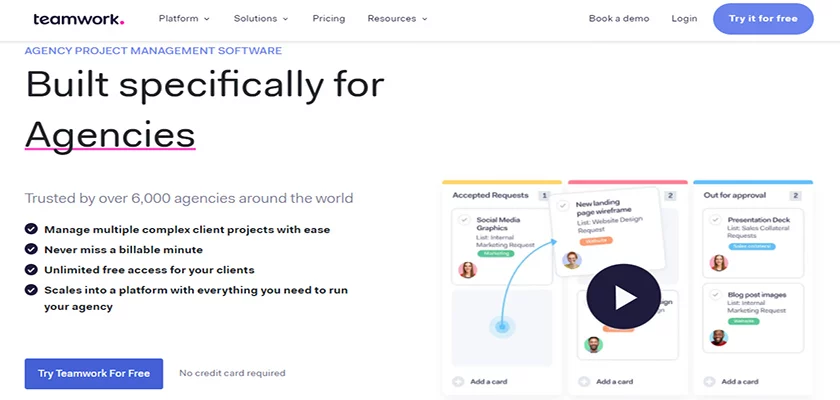The height and width of the screenshot is (400, 840).
Task: Go to the Pricing page
Action: coord(329,18)
